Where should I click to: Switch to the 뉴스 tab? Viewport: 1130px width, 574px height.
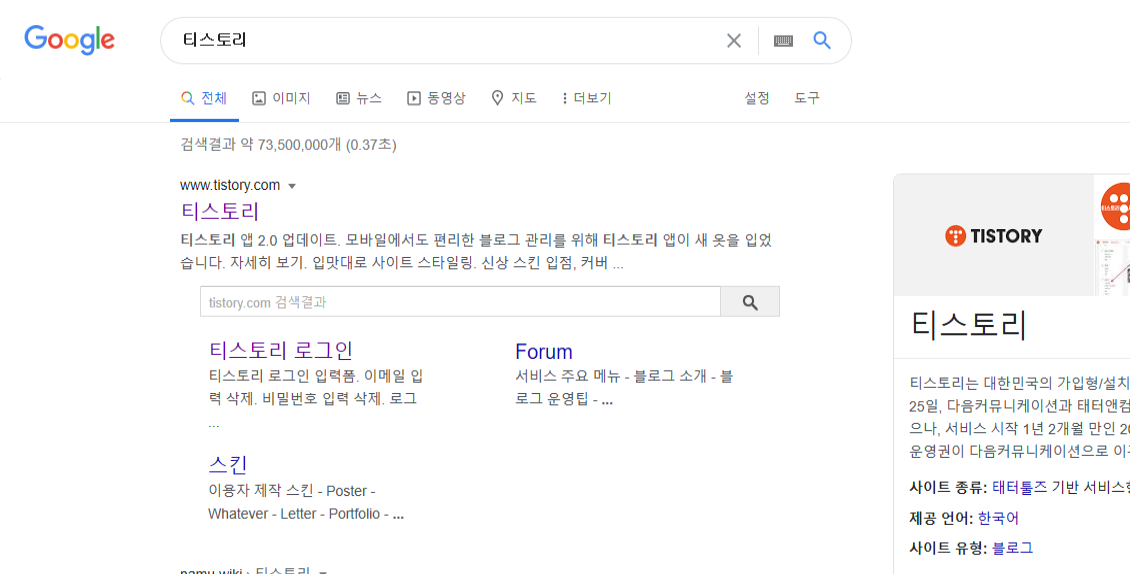[359, 98]
